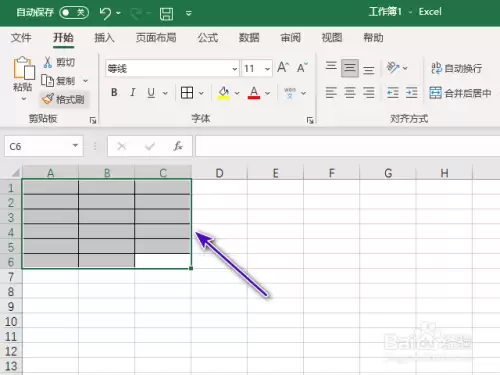Screen dimensions: 500x375
Task: Open Customize Quick Access Toolbar menu
Action: click(x=188, y=14)
